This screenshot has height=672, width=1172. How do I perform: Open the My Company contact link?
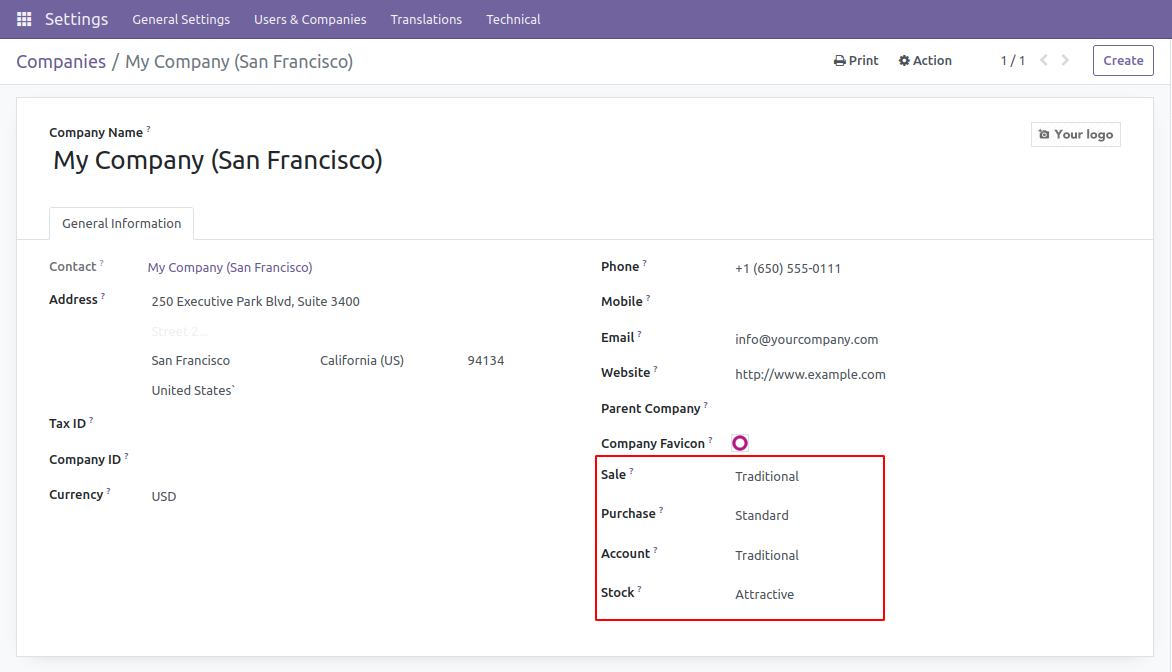230,268
